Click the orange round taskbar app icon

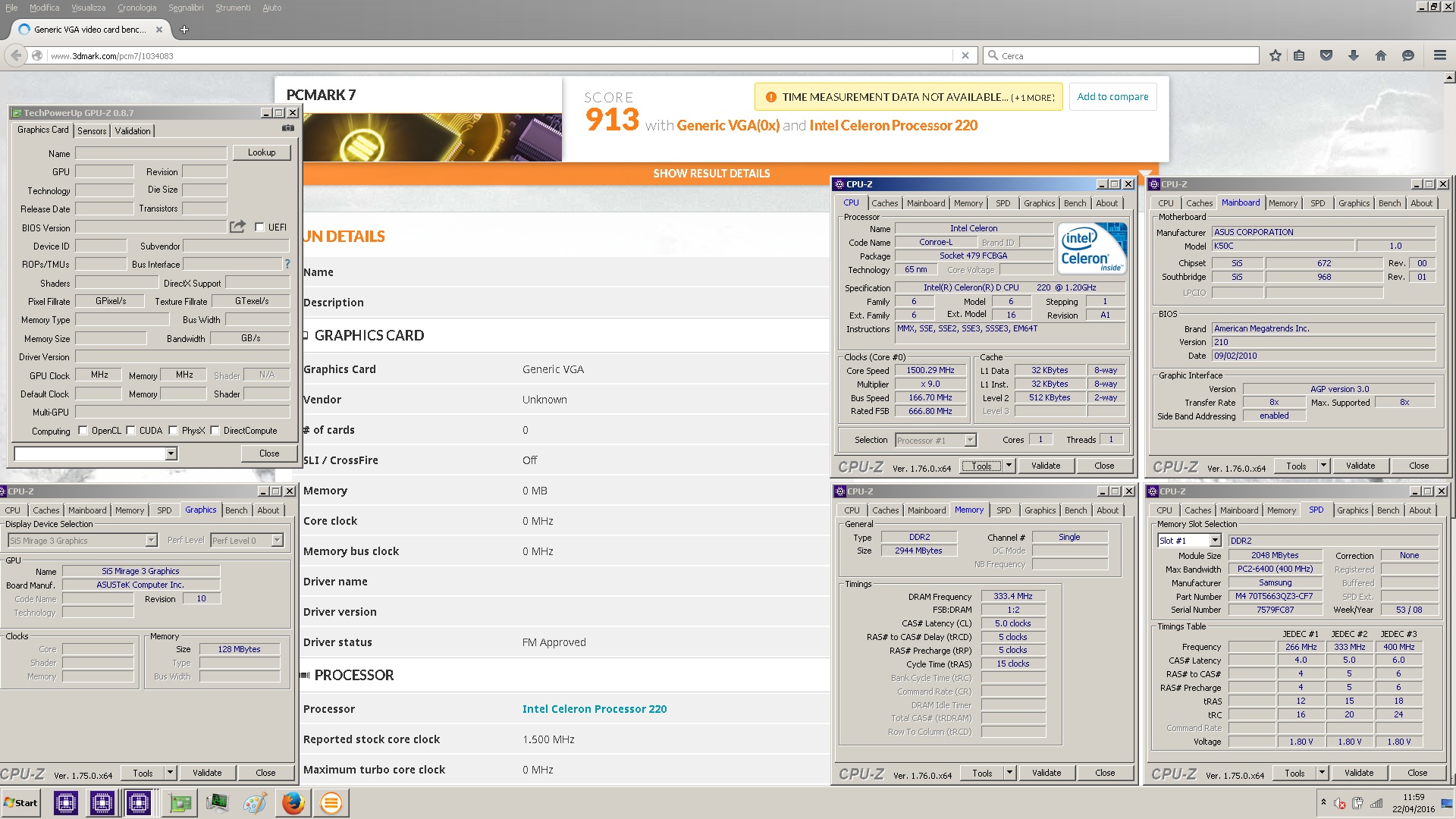pos(331,803)
